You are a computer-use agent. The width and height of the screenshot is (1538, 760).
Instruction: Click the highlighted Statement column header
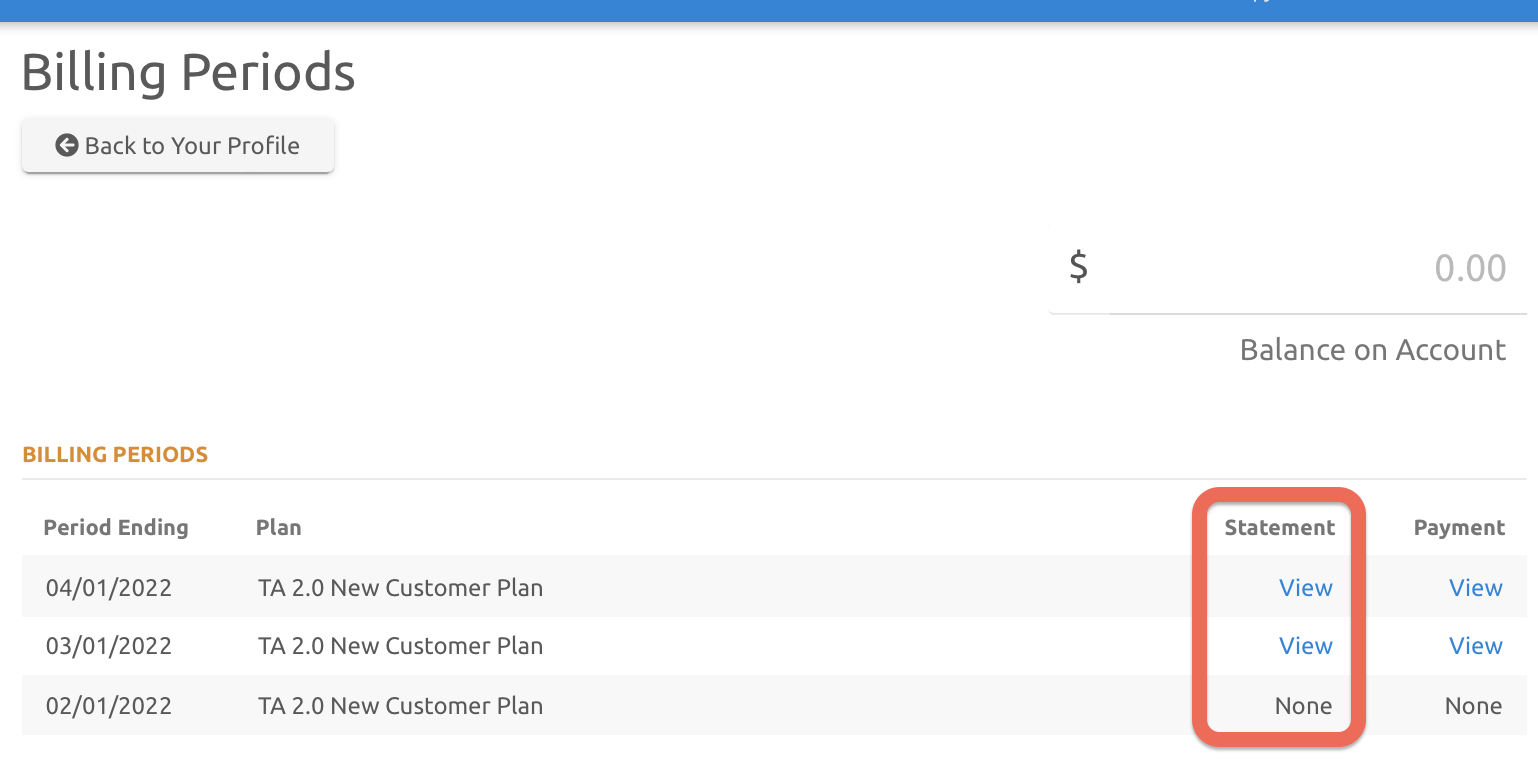[1280, 527]
